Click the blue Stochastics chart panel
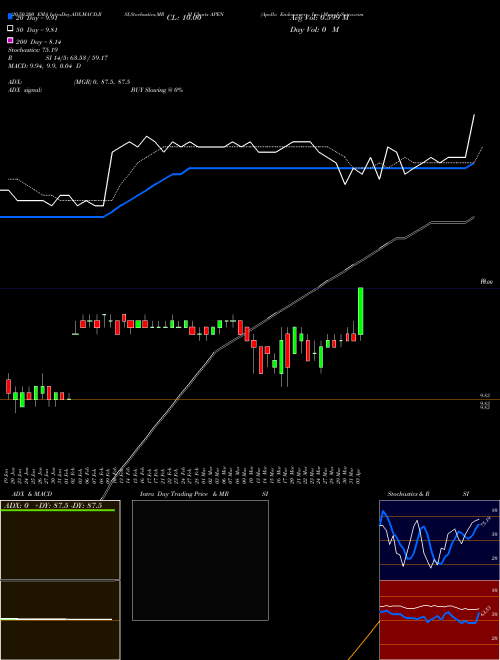500x660 pixels. [439, 540]
